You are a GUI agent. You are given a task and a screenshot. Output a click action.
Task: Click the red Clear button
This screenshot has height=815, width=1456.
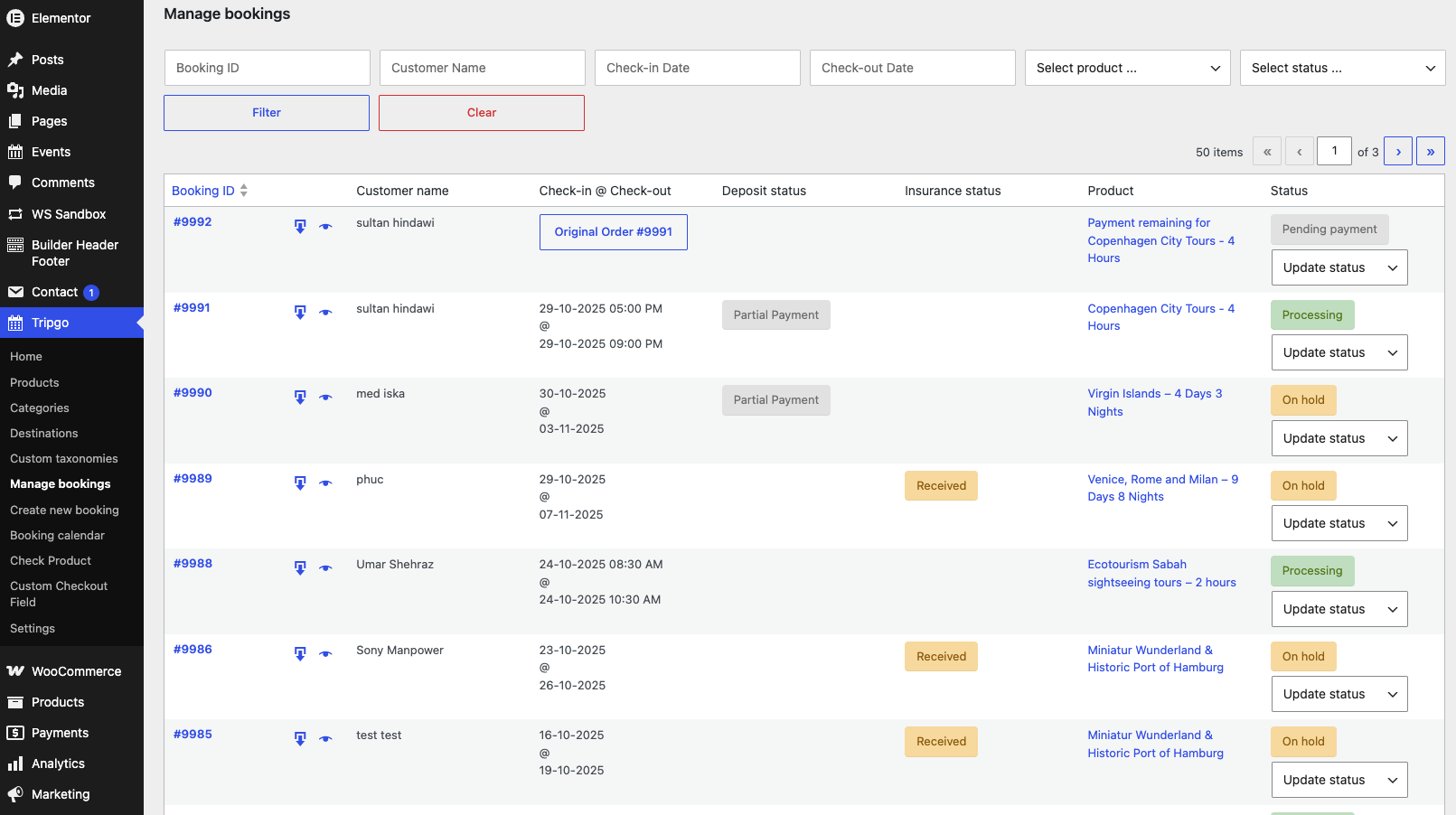point(482,113)
